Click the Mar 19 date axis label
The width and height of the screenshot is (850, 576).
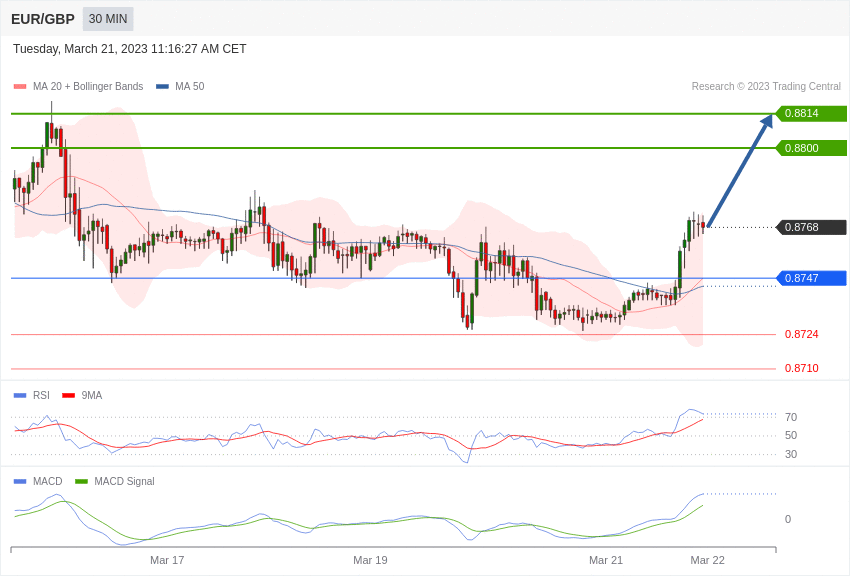[x=370, y=560]
